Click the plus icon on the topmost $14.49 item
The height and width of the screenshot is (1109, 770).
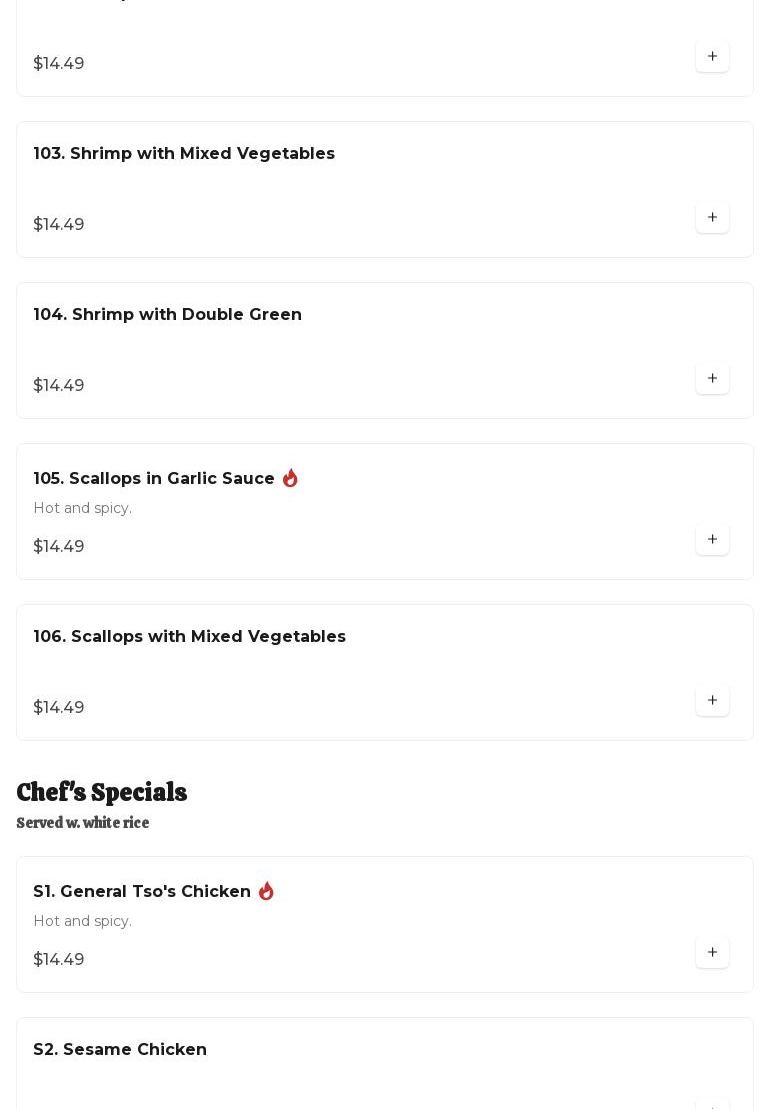click(712, 56)
